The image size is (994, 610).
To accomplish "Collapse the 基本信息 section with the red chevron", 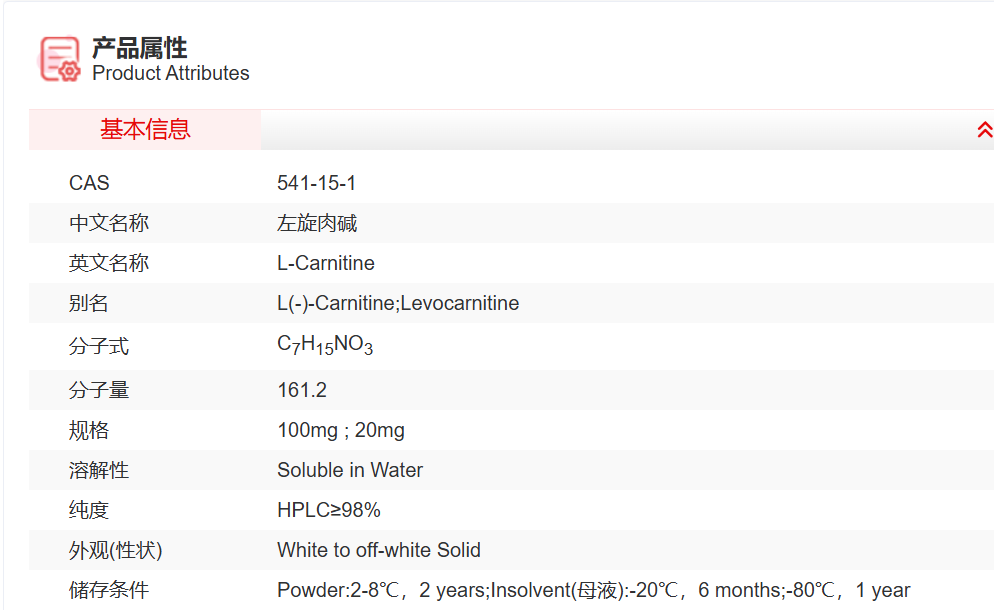I will tap(984, 130).
